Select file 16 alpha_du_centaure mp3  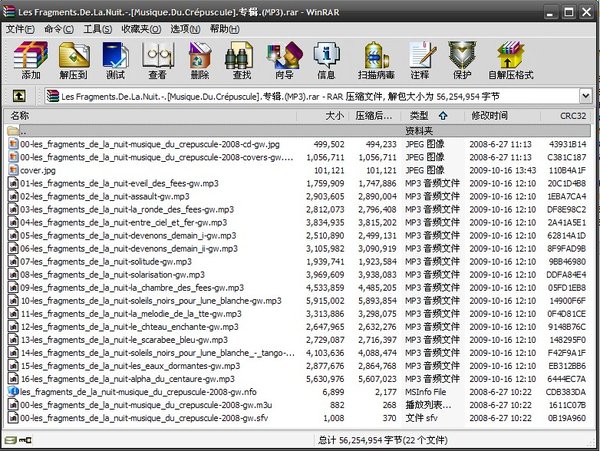(x=127, y=379)
